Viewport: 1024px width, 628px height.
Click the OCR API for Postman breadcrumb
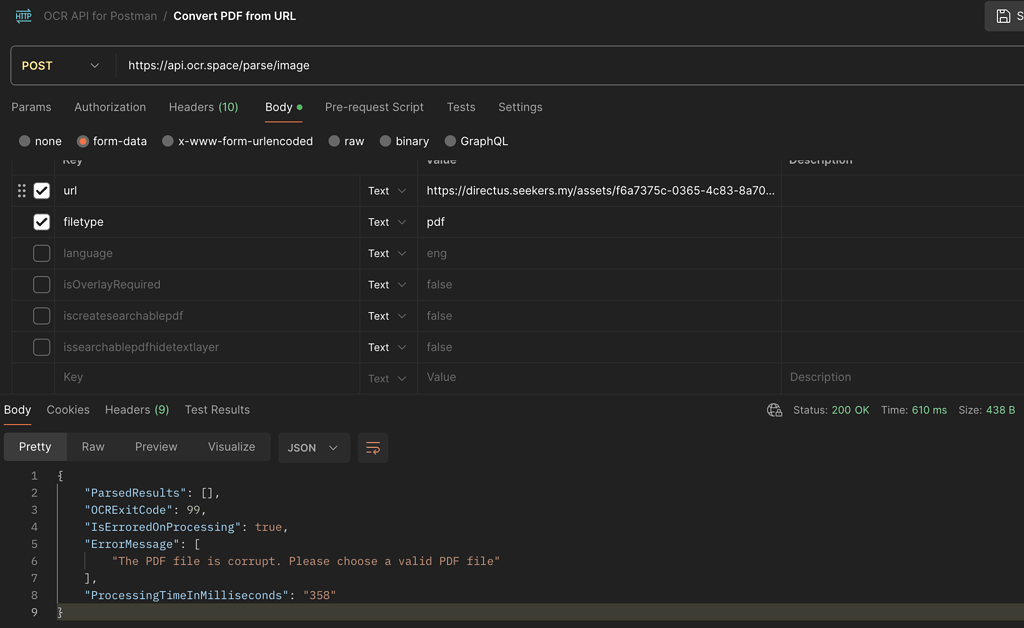pyautogui.click(x=99, y=16)
